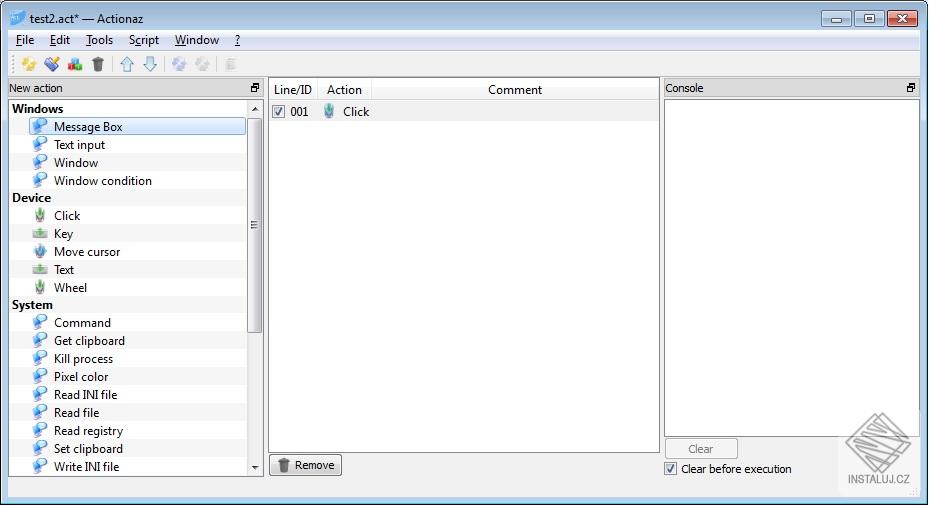This screenshot has height=506, width=929.
Task: Click the action list scrollbar thumb
Action: tap(255, 225)
